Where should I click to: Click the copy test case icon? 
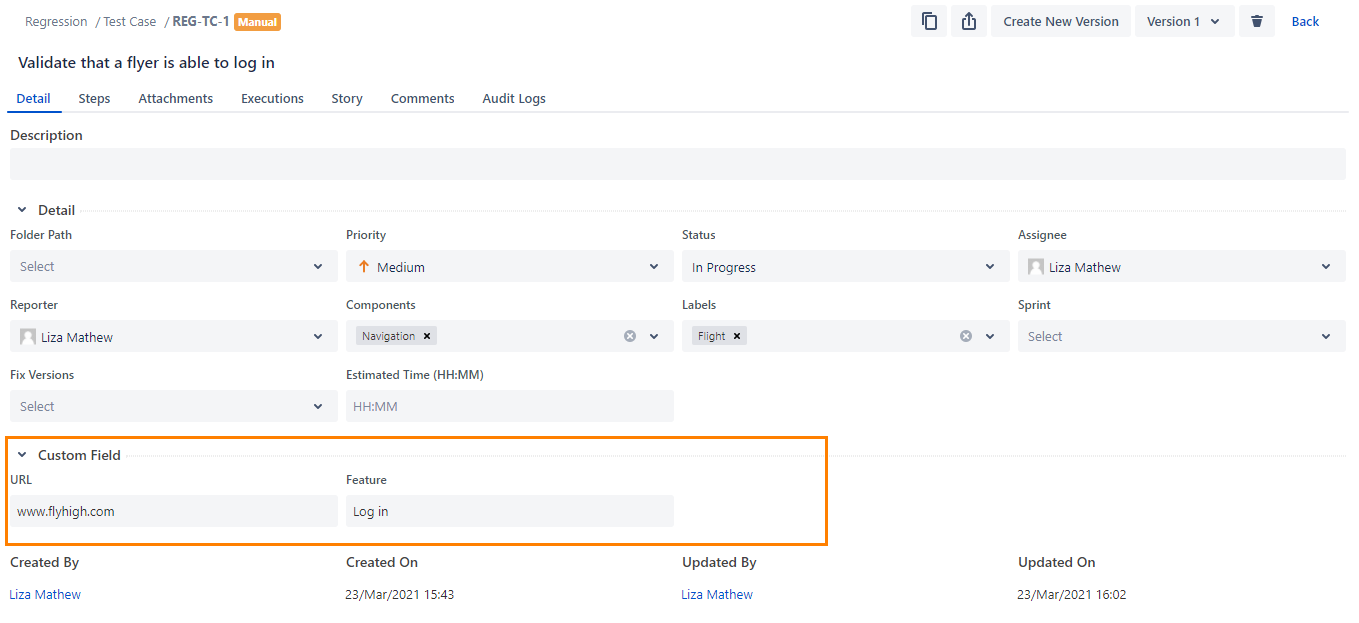pyautogui.click(x=929, y=21)
